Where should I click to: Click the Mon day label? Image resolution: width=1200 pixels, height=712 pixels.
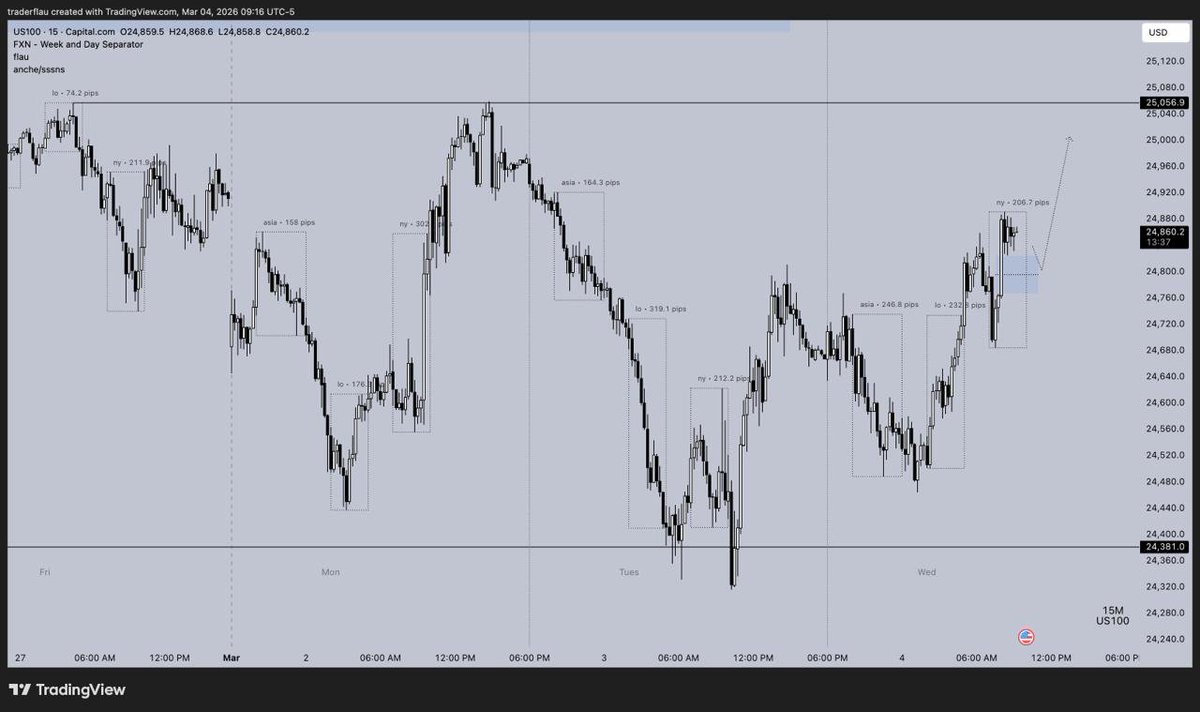pos(330,572)
